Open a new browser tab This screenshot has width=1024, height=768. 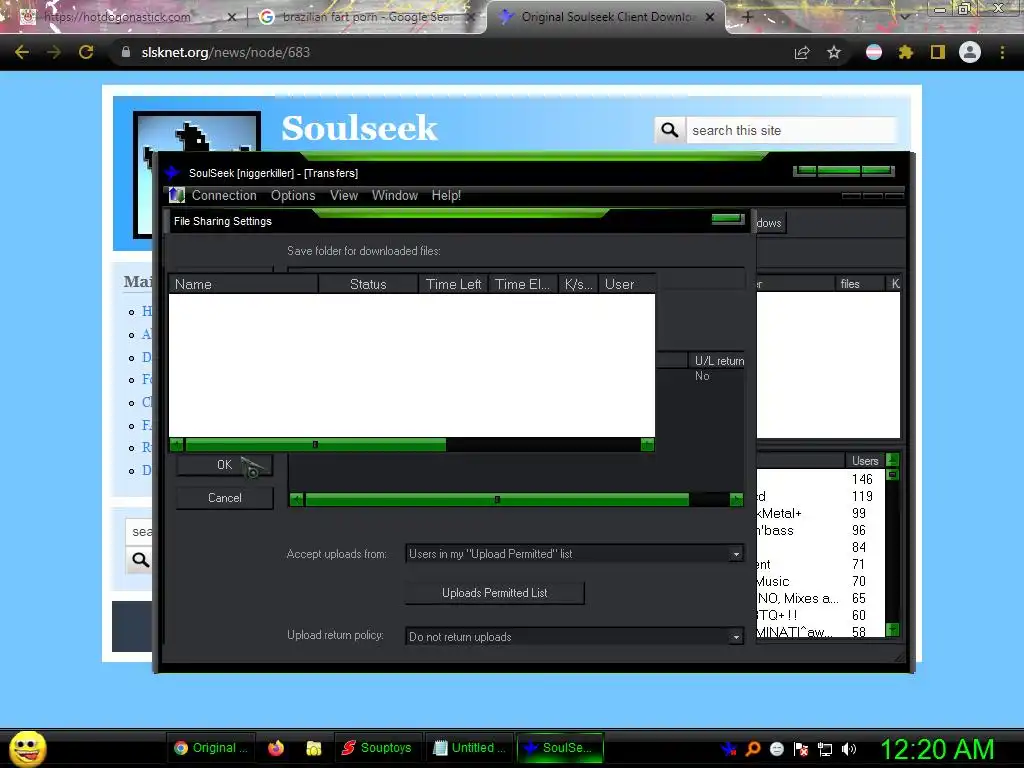coord(748,17)
